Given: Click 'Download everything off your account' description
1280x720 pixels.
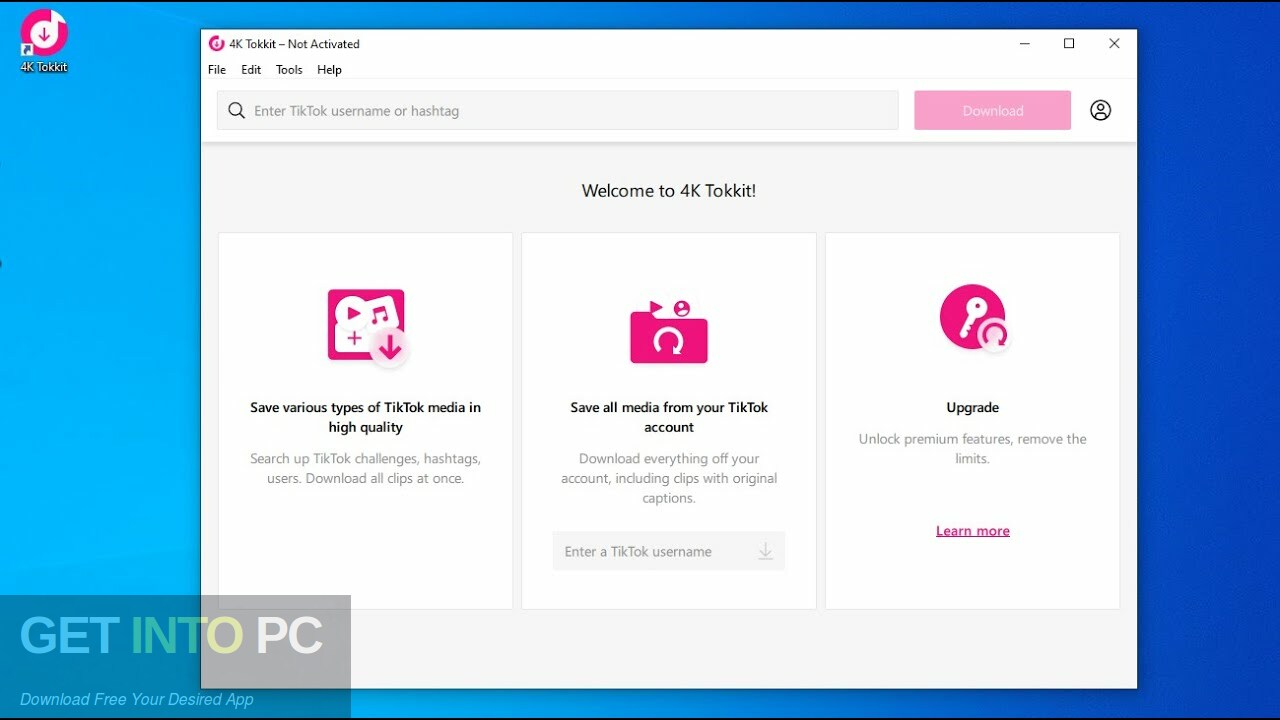Looking at the screenshot, I should tap(669, 478).
